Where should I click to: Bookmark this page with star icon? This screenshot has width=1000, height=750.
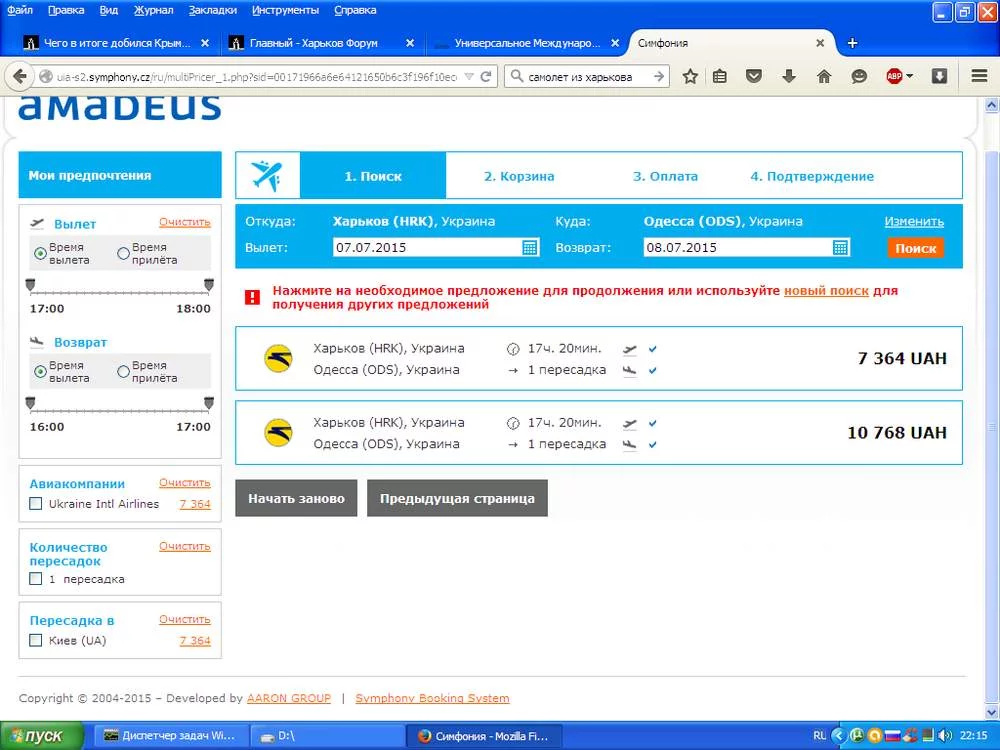[689, 77]
